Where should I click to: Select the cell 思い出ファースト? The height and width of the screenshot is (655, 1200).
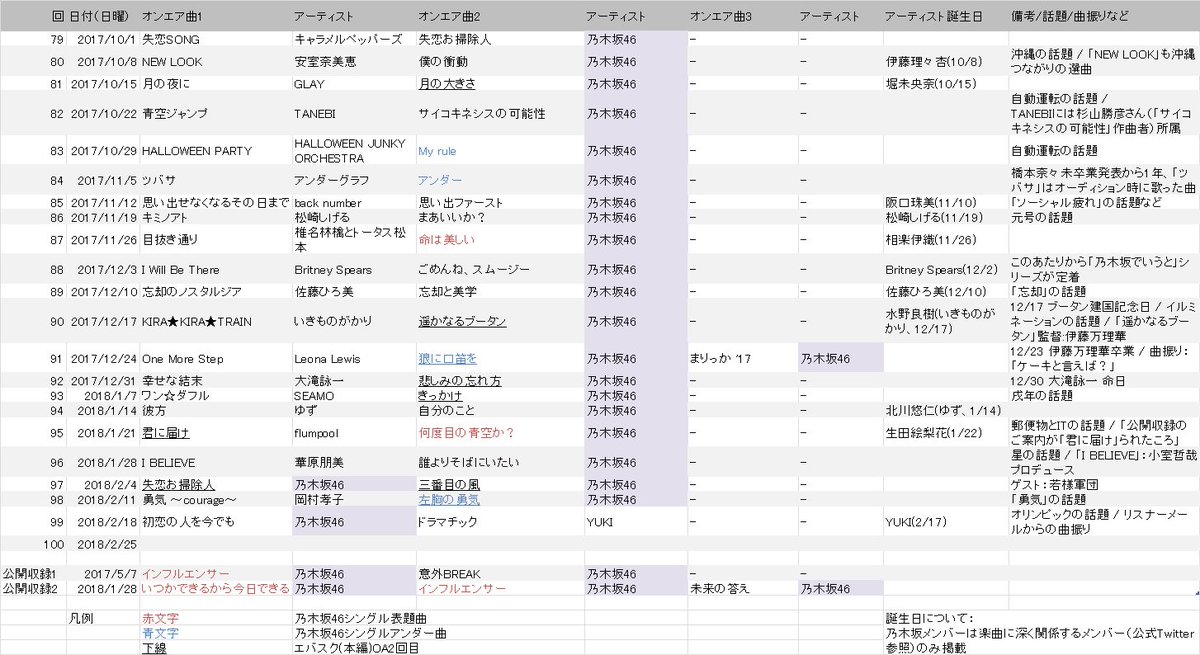coord(462,202)
